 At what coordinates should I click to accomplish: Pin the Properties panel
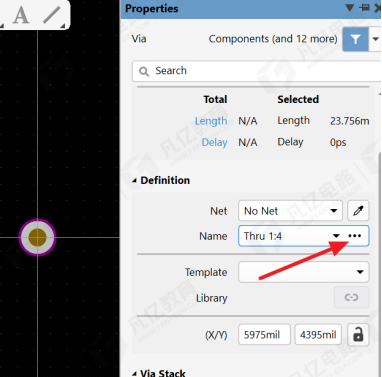click(364, 8)
